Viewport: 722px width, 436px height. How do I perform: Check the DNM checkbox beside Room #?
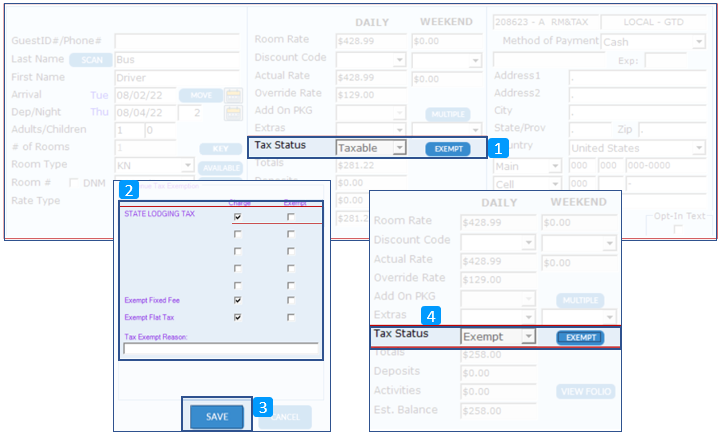73,182
